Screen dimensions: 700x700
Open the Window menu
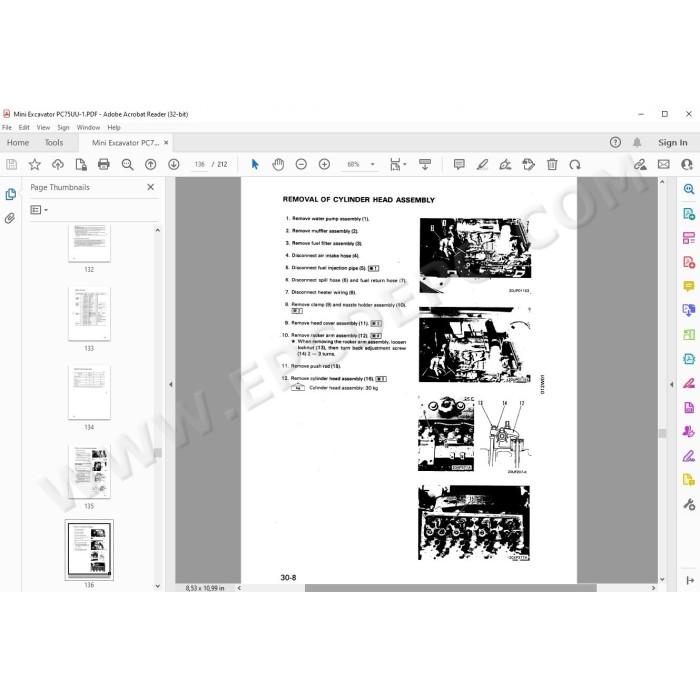(x=88, y=127)
